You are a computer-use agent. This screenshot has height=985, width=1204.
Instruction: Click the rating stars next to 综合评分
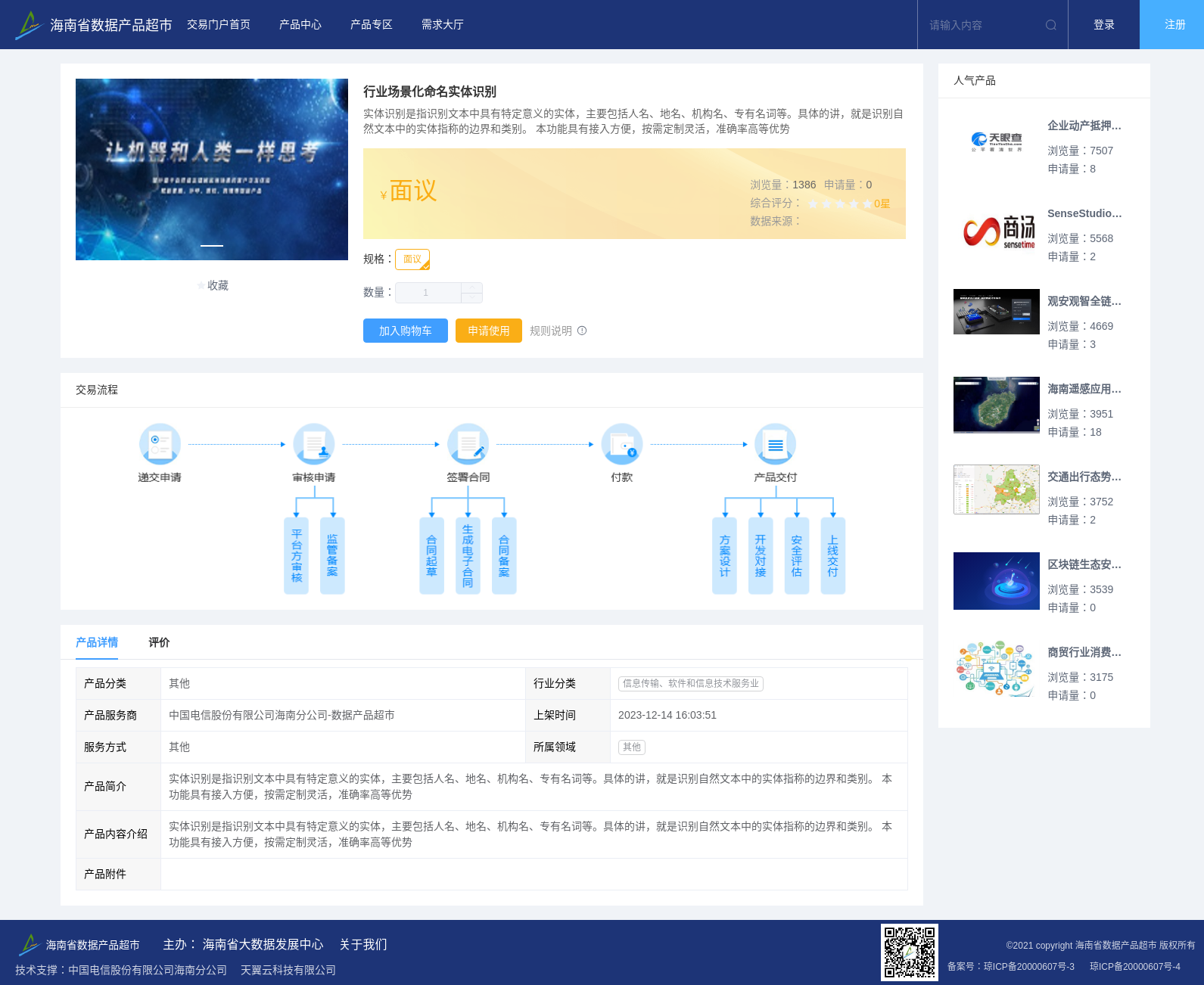(840, 204)
